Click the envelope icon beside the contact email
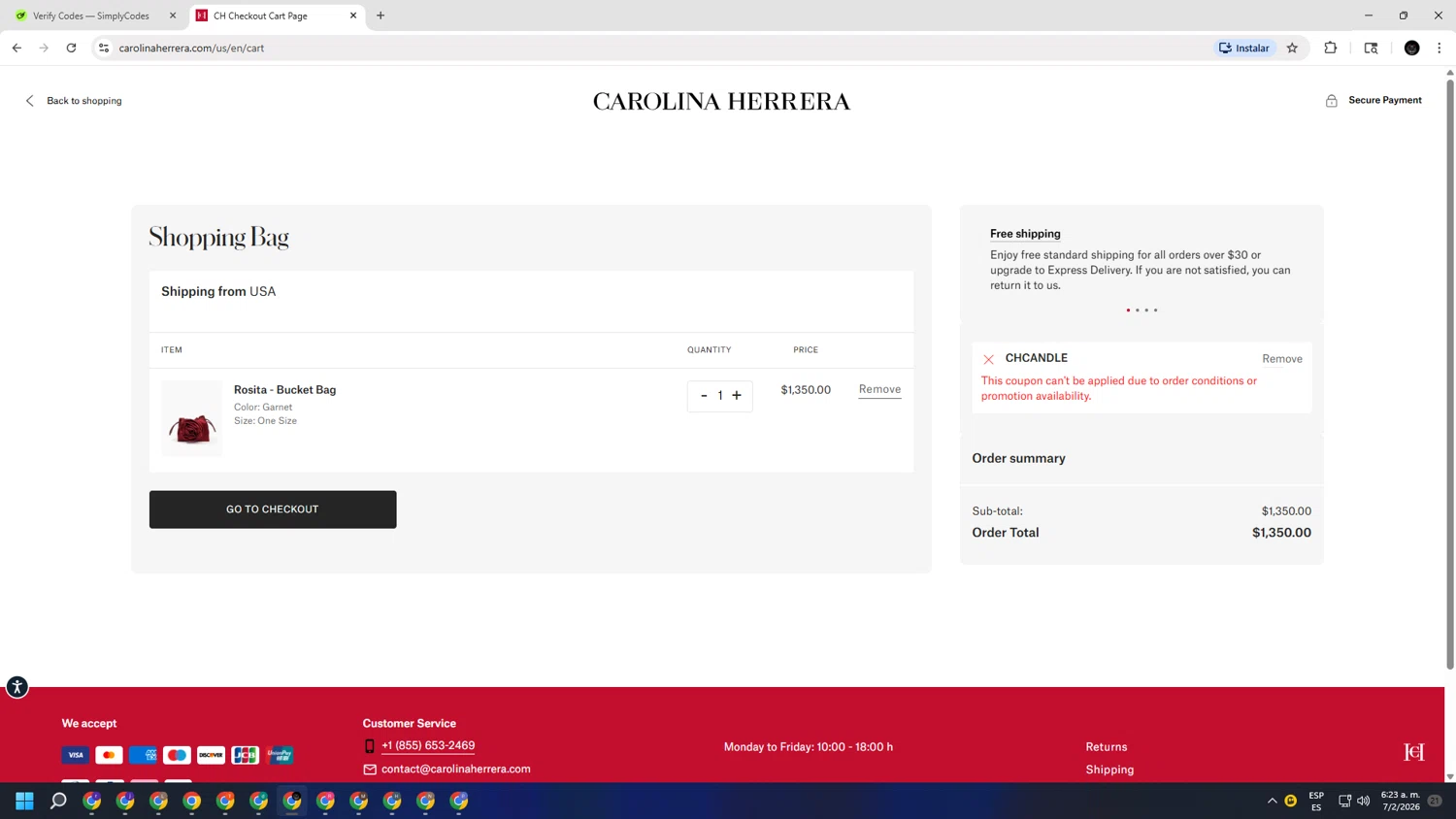The height and width of the screenshot is (819, 1456). click(370, 770)
